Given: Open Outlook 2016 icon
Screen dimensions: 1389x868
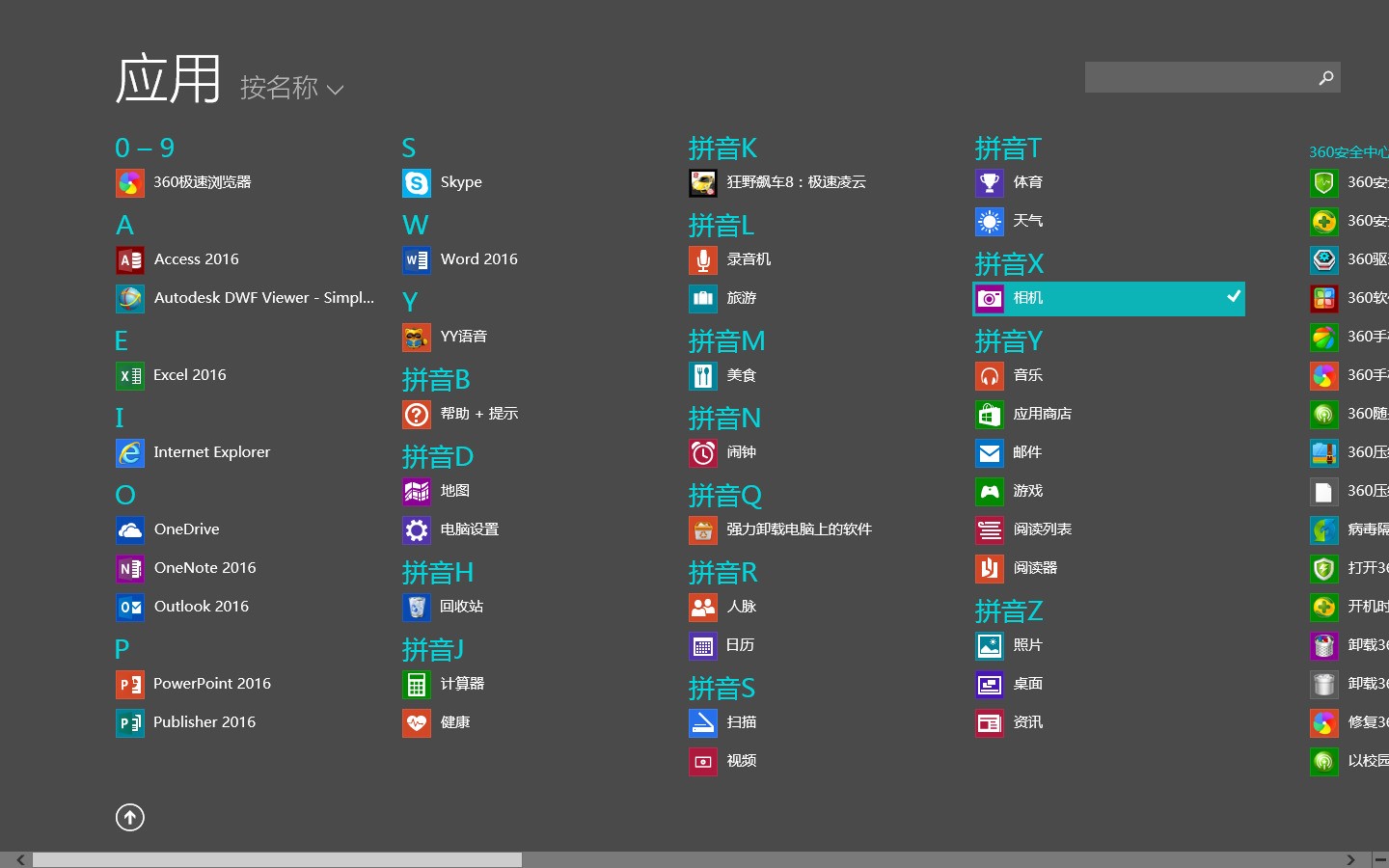Looking at the screenshot, I should (130, 607).
